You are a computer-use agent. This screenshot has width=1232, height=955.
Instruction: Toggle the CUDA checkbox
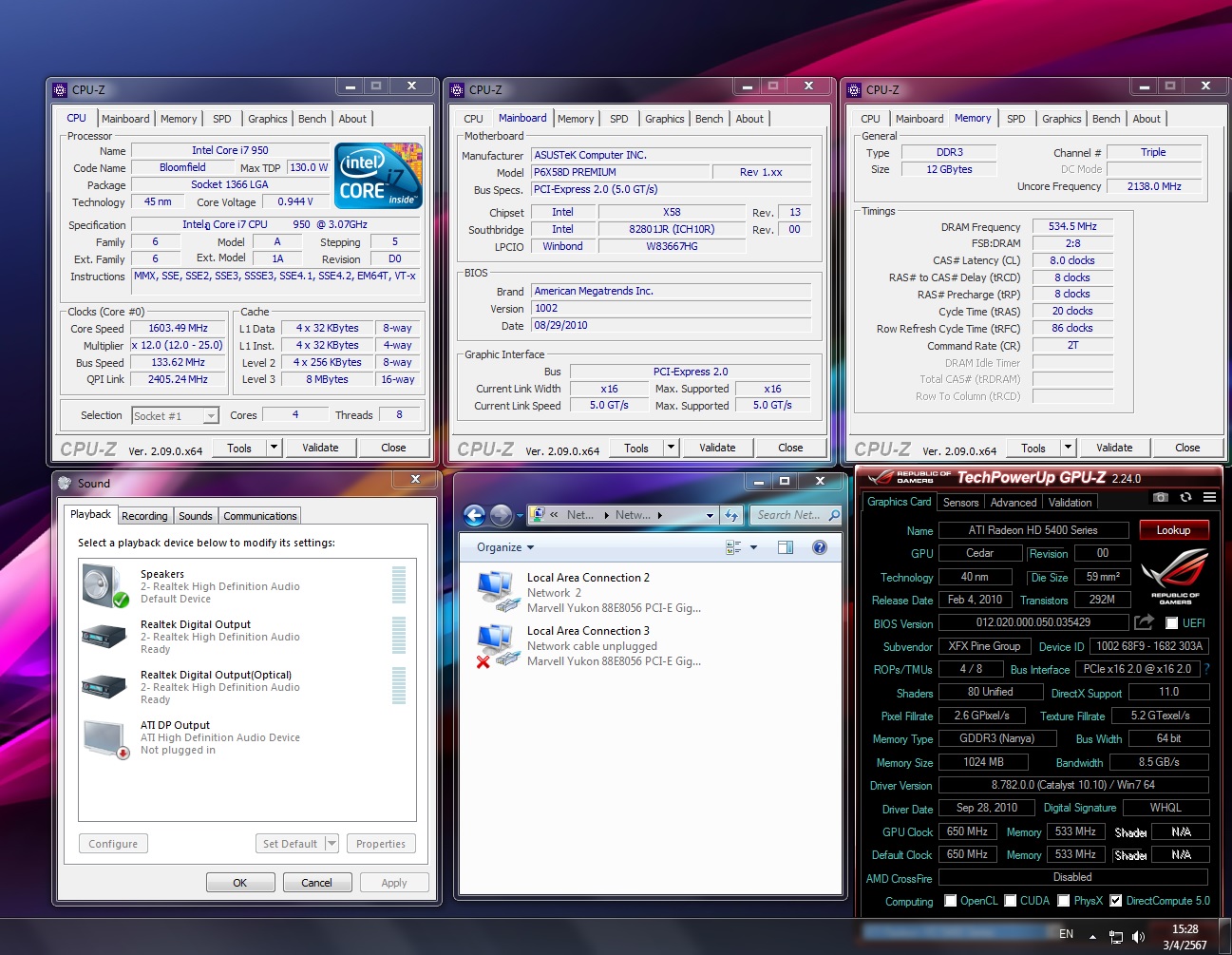1011,901
